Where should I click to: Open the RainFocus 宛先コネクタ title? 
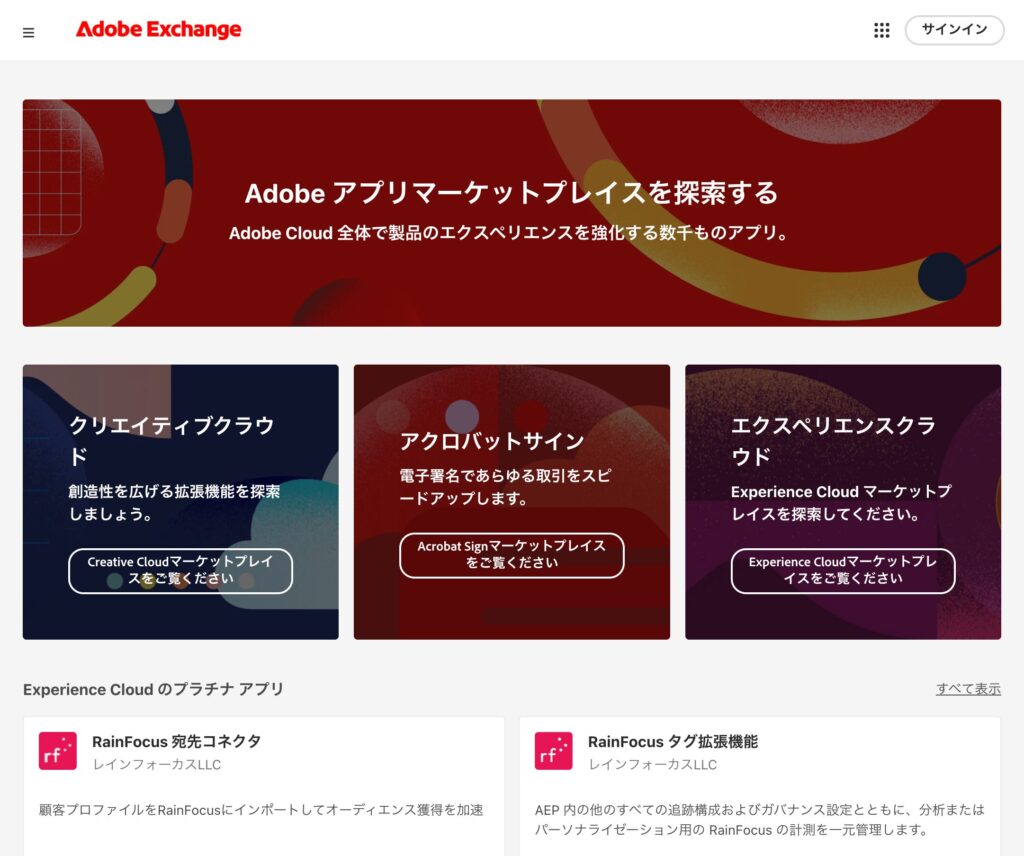176,742
